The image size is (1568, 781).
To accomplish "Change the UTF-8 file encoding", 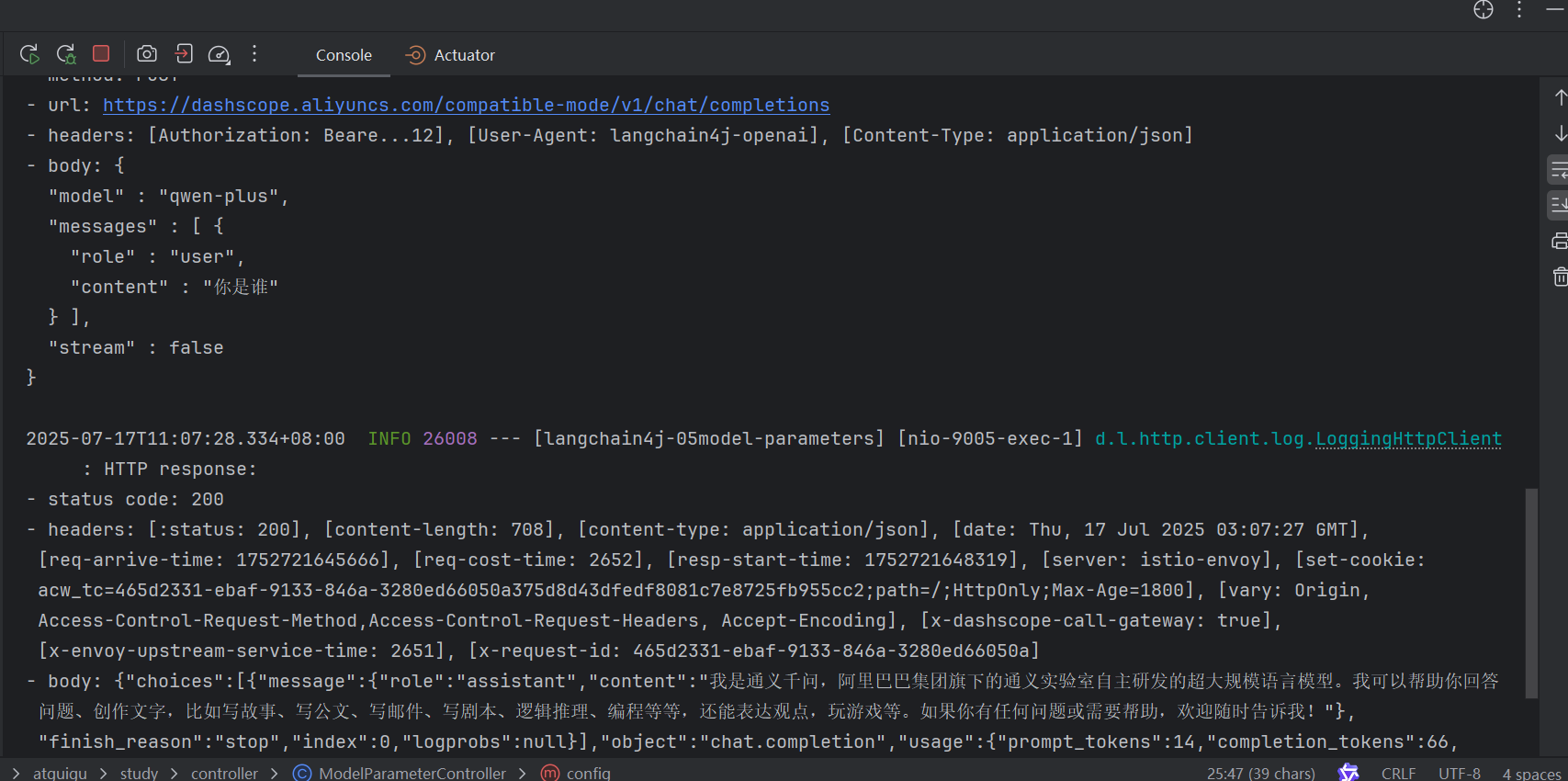I will pos(1460,774).
